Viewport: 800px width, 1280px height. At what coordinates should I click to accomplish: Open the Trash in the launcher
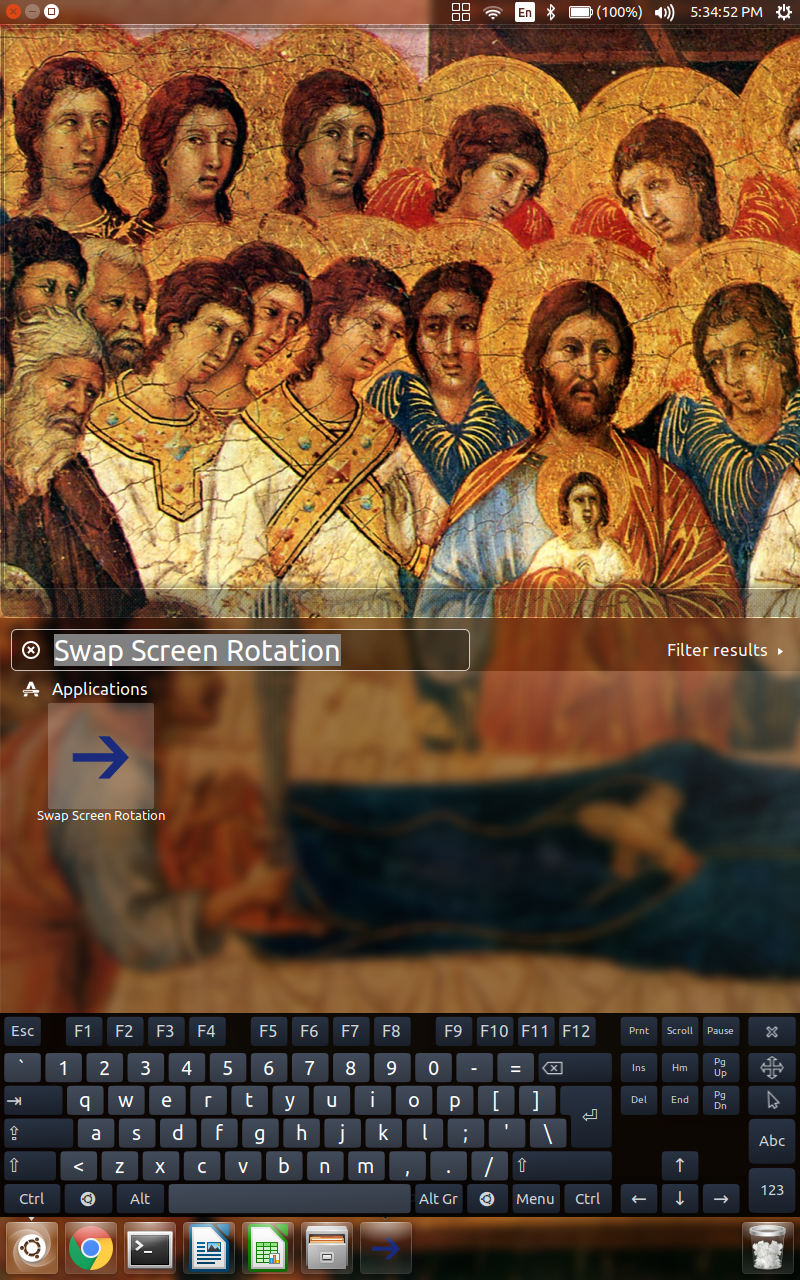[768, 1247]
